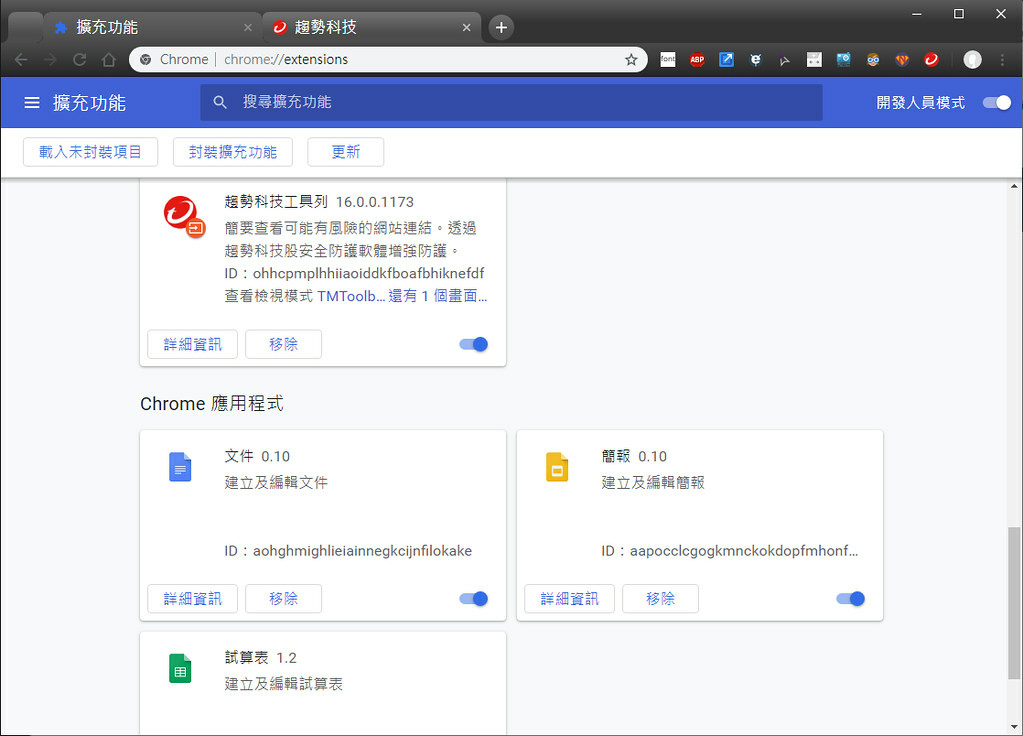The width and height of the screenshot is (1023, 736).
Task: Click the 建立及編輯簡報 description
Action: (653, 482)
